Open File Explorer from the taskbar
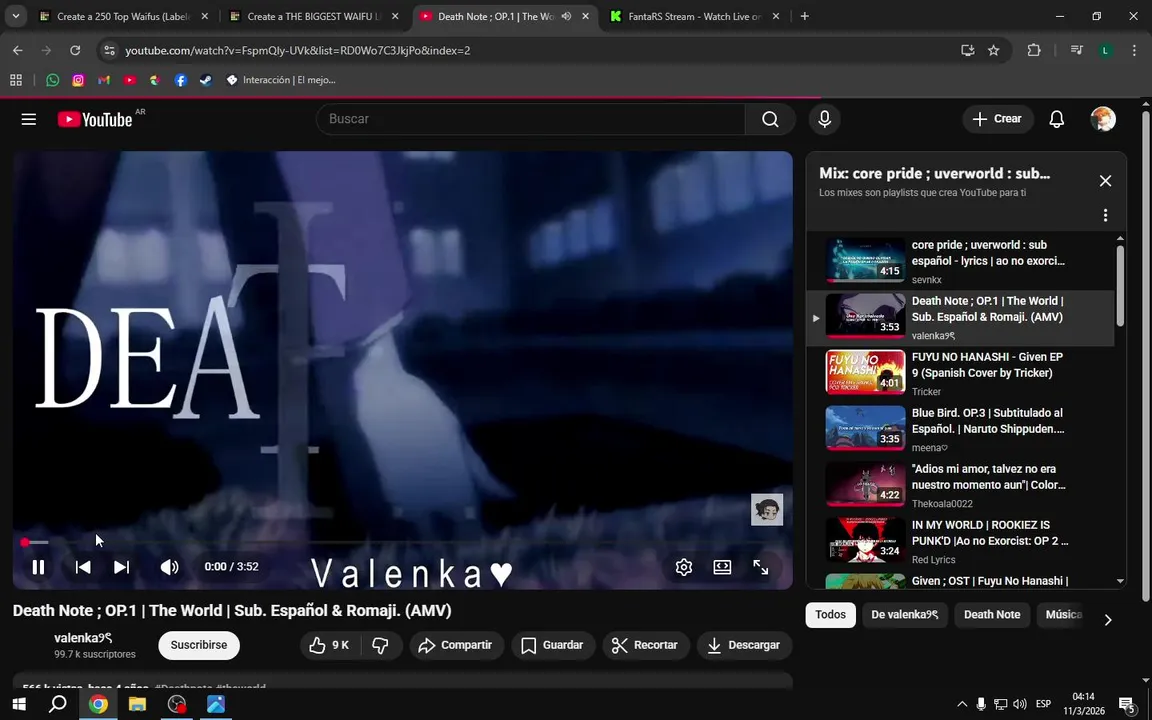Image resolution: width=1152 pixels, height=720 pixels. coord(137,704)
